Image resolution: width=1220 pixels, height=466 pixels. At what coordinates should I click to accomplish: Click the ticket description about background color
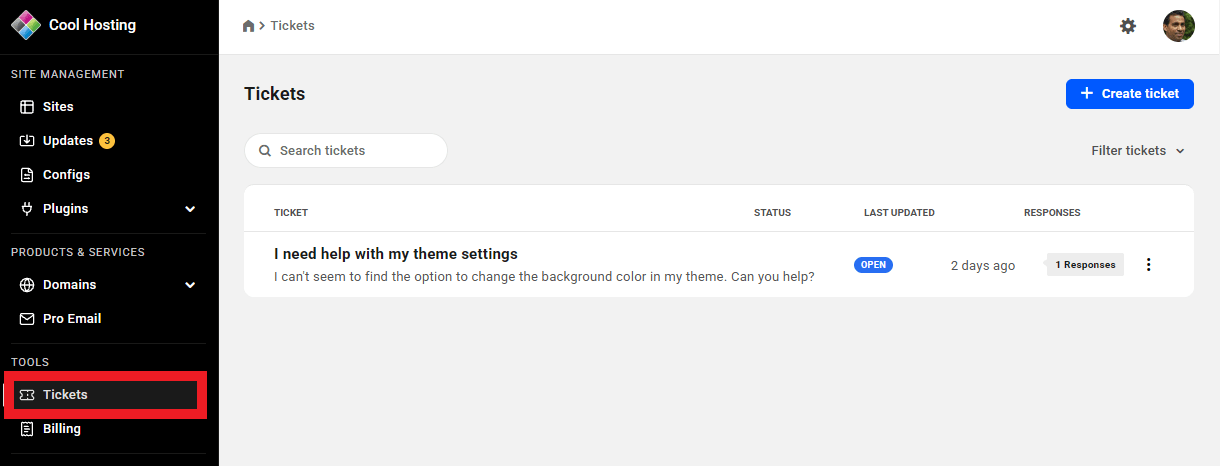point(544,277)
